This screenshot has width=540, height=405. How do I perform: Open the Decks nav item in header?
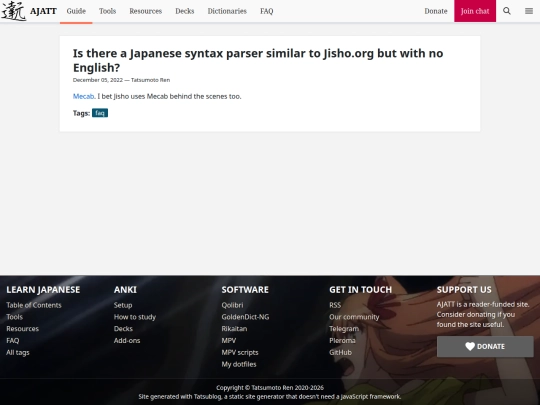pos(185,11)
